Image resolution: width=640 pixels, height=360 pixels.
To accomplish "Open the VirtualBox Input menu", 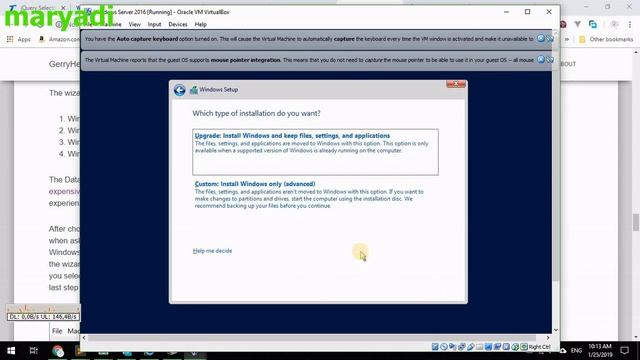I will (x=154, y=24).
